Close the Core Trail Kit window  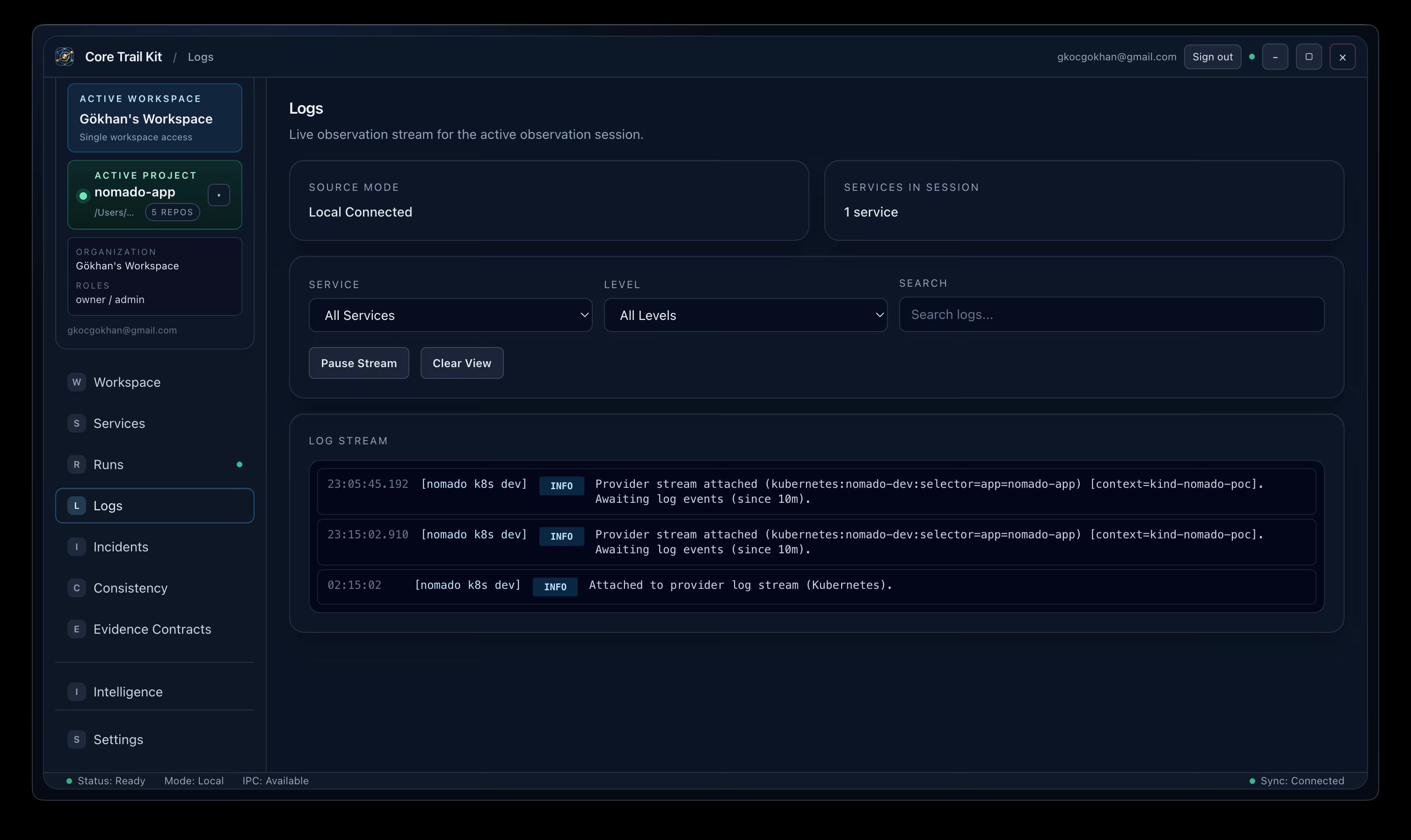click(x=1343, y=57)
